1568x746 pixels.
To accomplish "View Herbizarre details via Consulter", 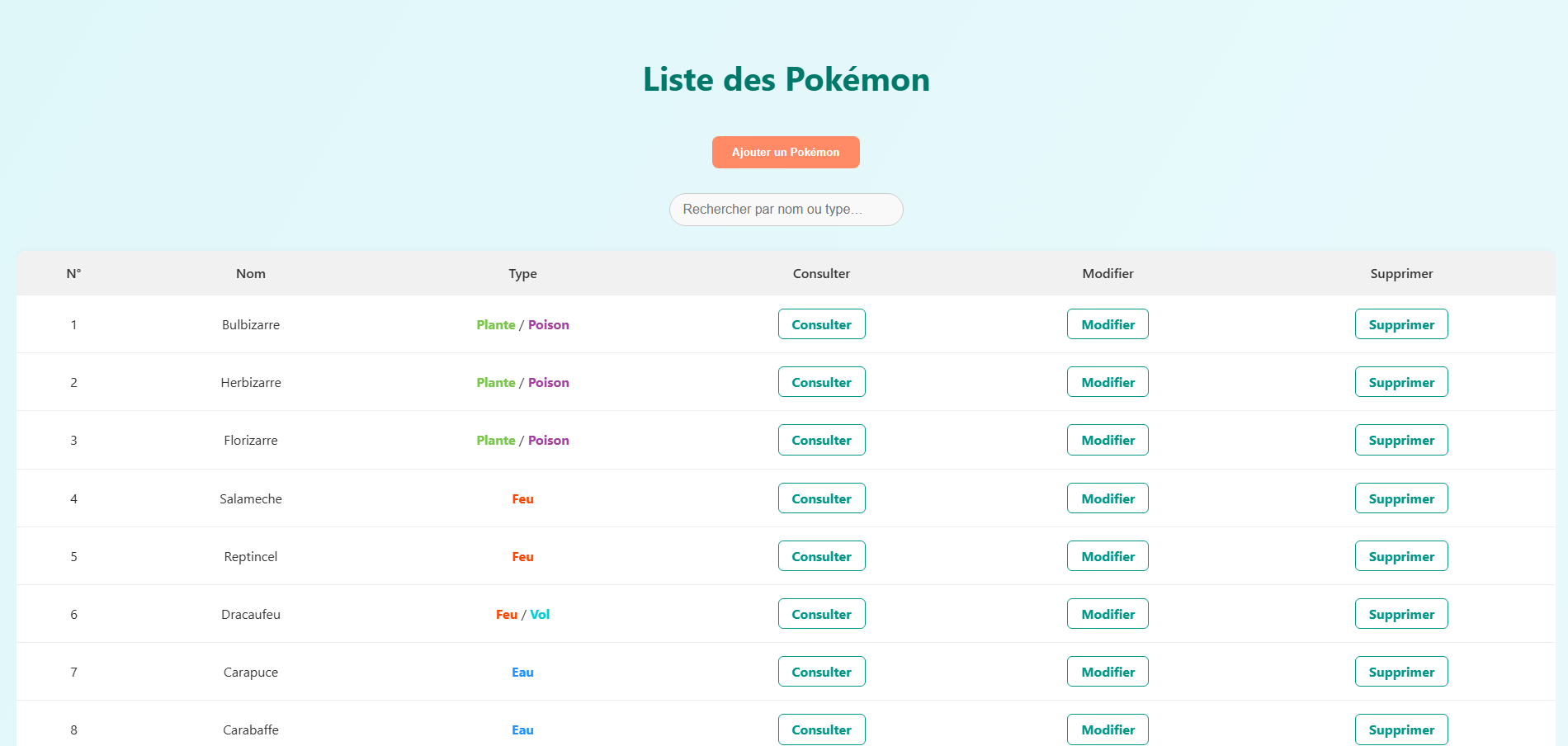I will pyautogui.click(x=821, y=382).
